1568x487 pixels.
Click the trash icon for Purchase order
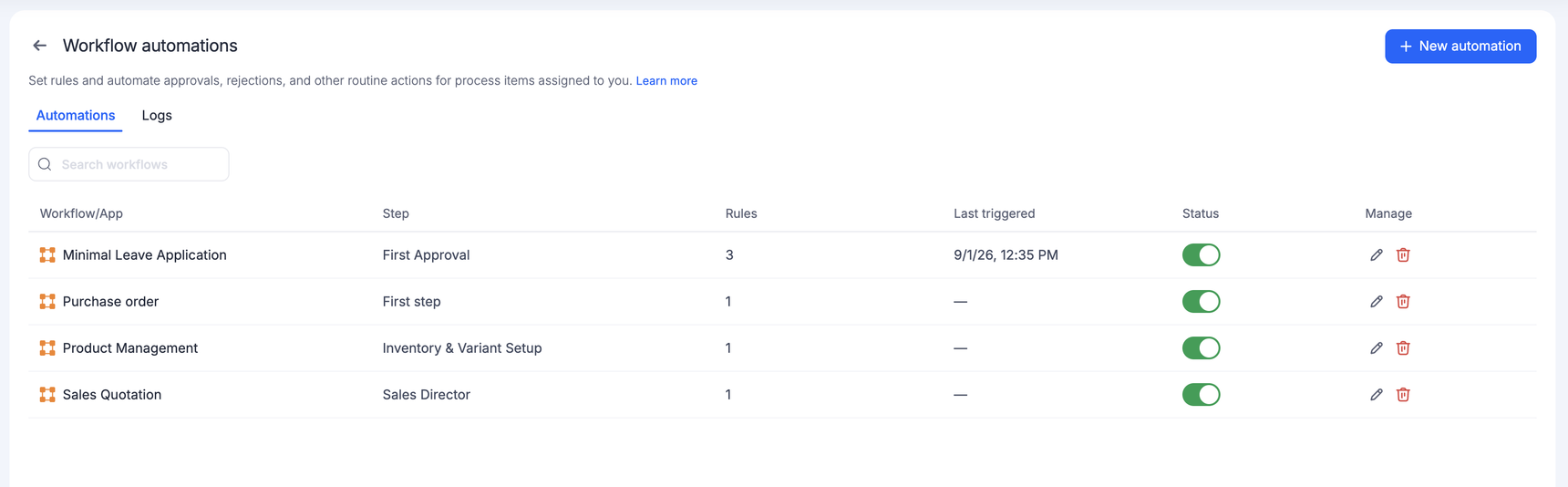pos(1403,302)
